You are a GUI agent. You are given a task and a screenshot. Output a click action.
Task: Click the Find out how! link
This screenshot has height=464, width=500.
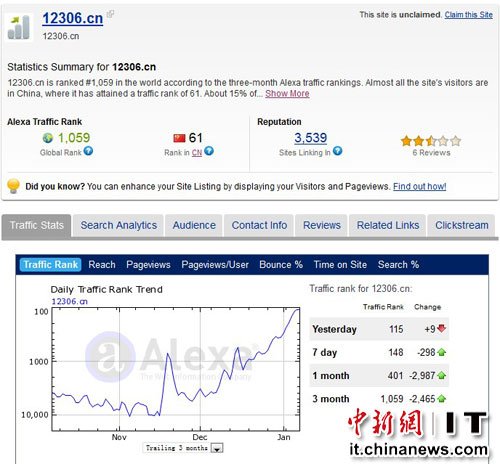pos(419,186)
